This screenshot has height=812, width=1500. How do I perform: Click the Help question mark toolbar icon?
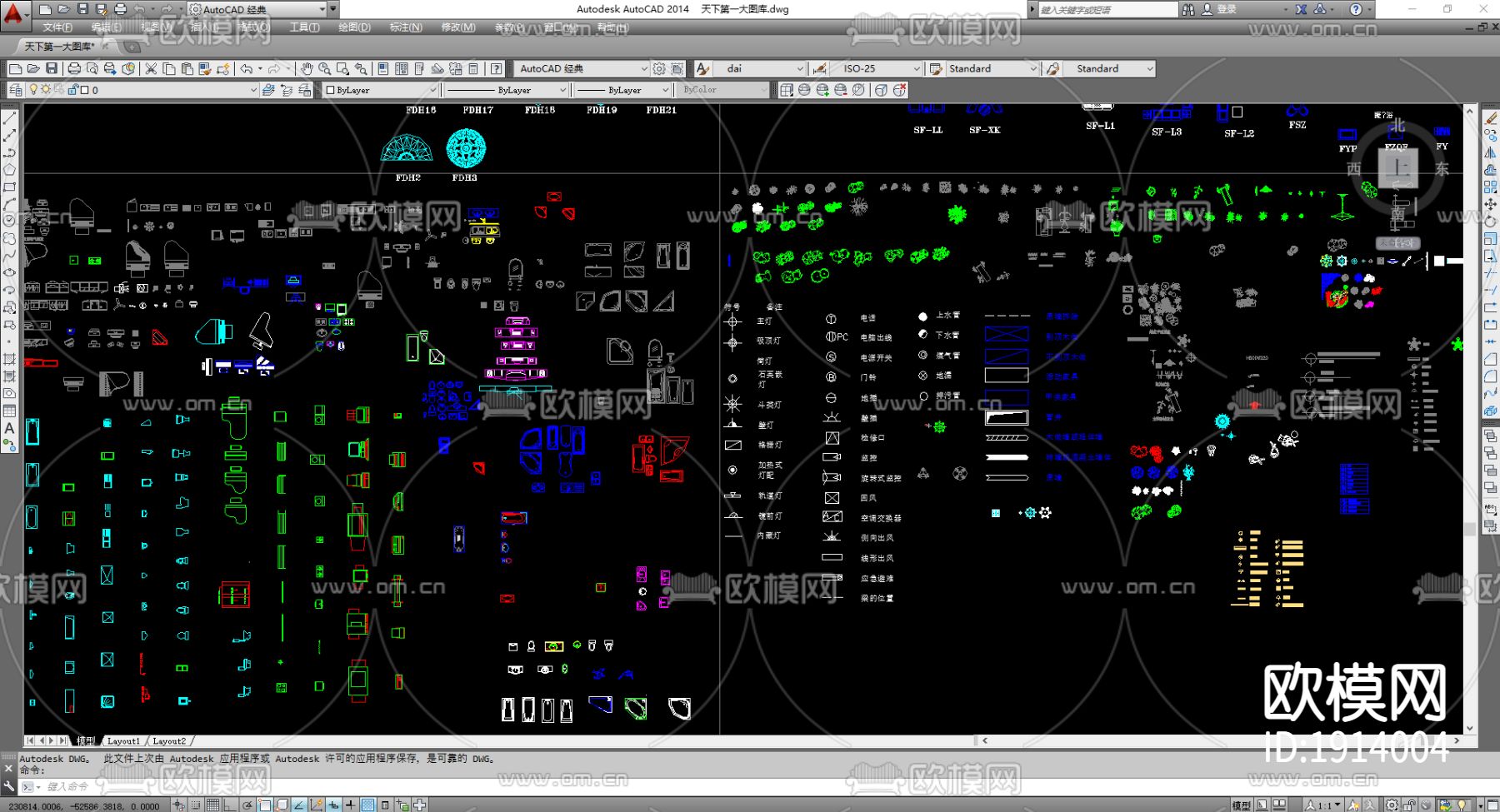click(496, 68)
